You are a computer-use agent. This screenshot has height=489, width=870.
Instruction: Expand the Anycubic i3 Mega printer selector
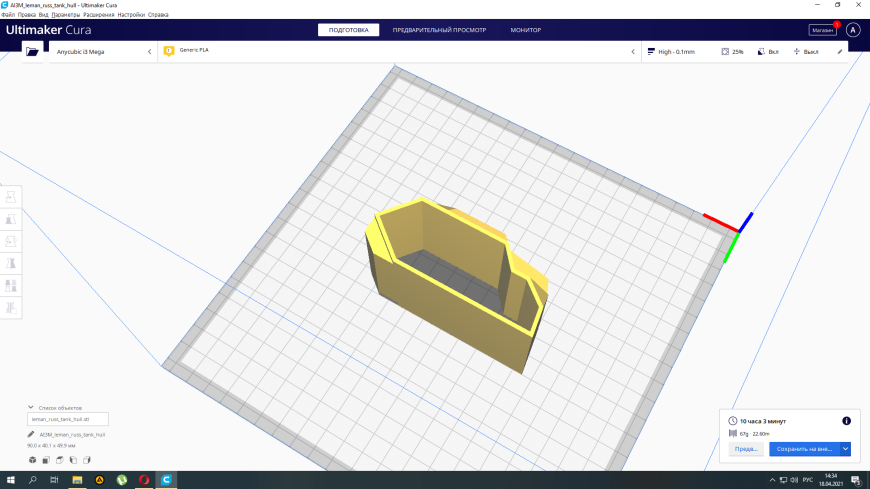[x=103, y=52]
